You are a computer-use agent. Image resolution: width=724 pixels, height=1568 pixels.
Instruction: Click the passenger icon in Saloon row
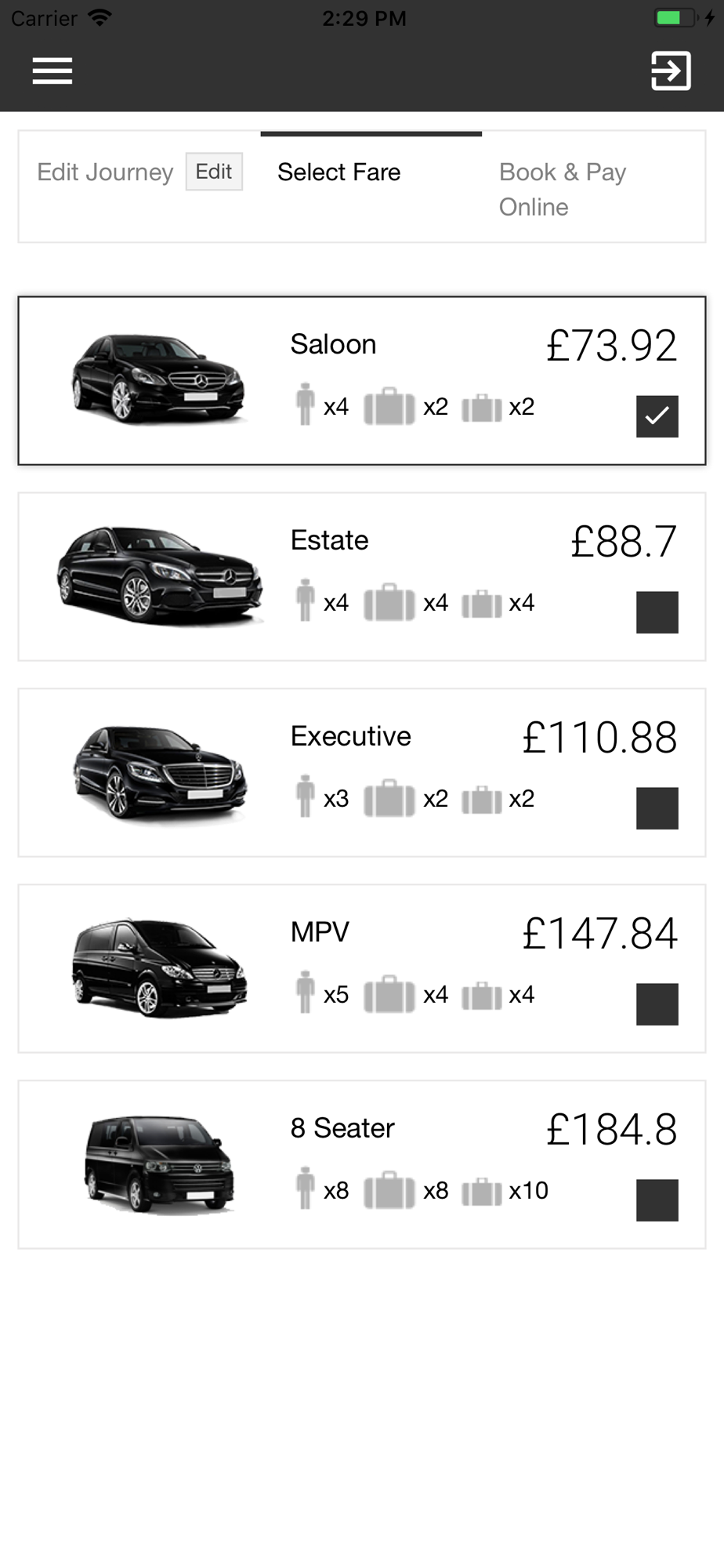click(x=306, y=405)
